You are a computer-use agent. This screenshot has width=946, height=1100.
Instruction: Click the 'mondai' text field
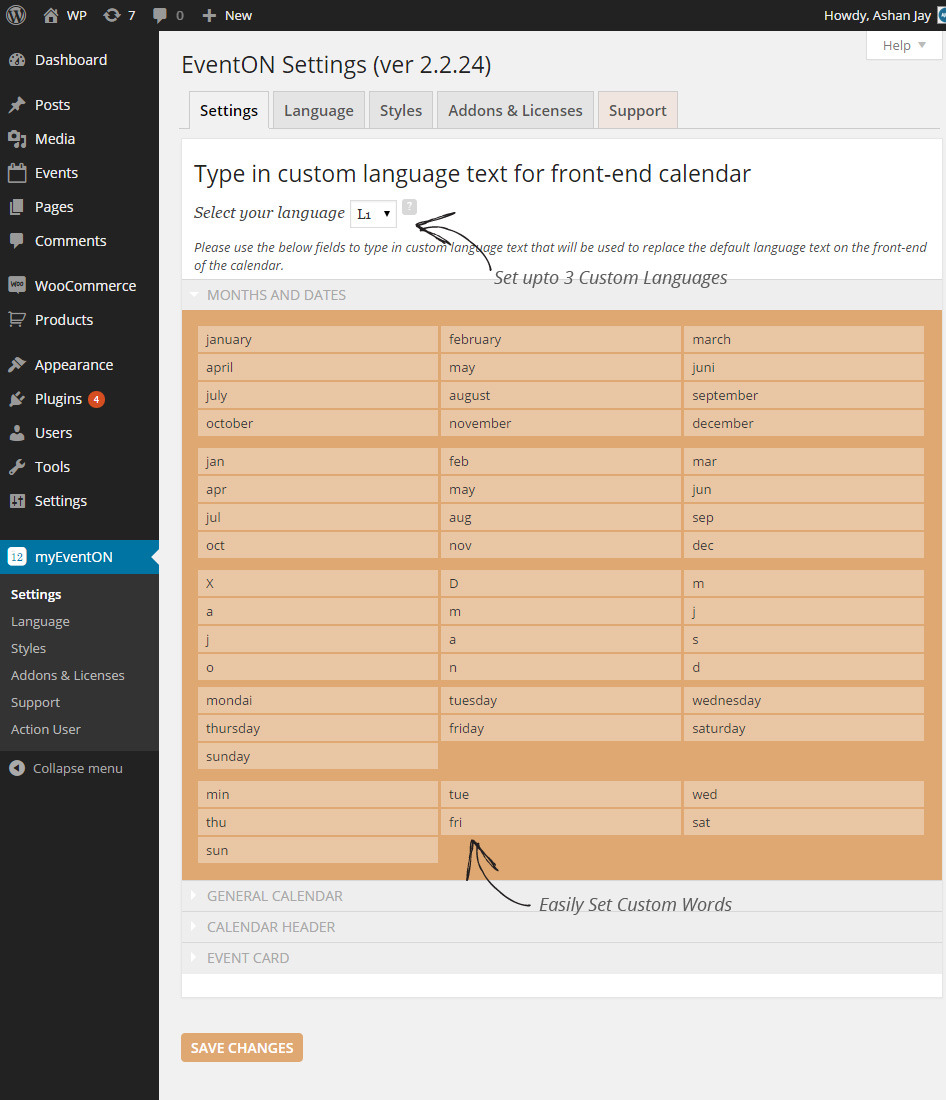[x=318, y=700]
